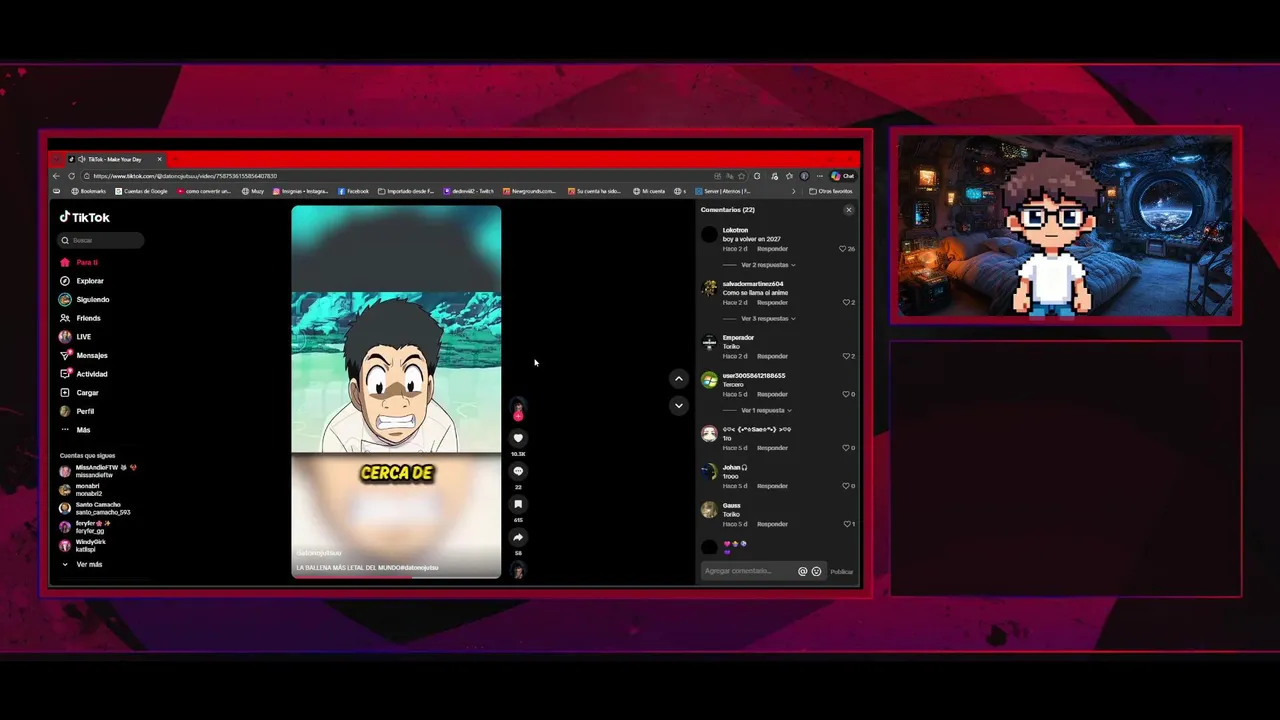Open monabri followed account

click(x=82, y=490)
